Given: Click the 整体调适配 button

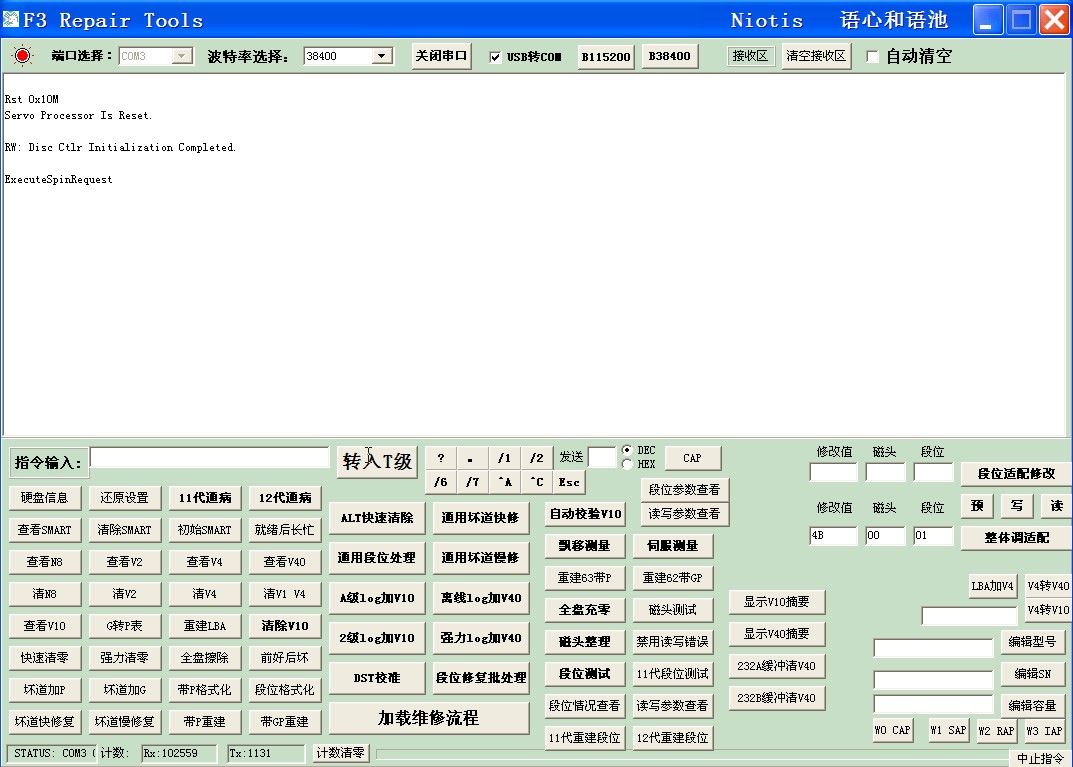Looking at the screenshot, I should coord(1016,538).
